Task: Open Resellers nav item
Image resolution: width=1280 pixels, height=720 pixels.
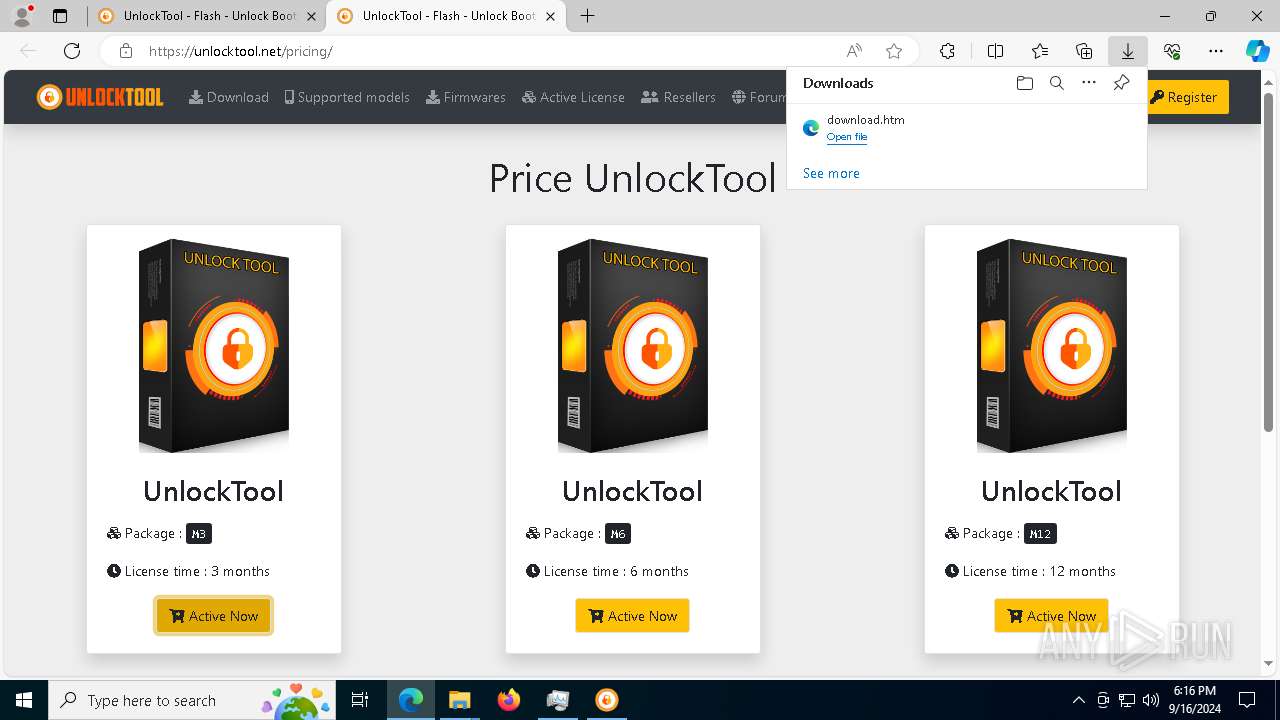Action: tap(678, 97)
